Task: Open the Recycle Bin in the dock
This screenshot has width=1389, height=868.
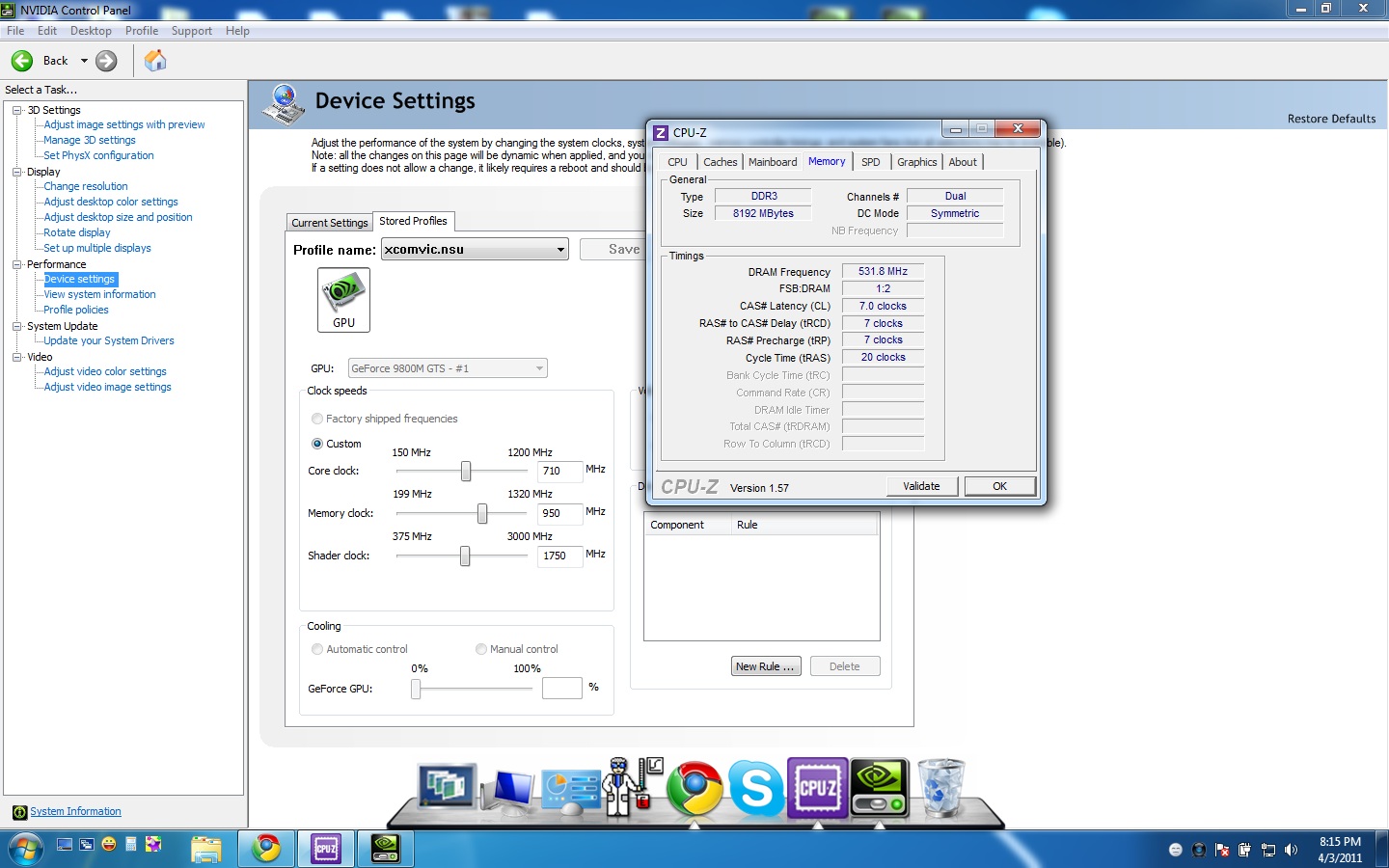Action: click(941, 788)
